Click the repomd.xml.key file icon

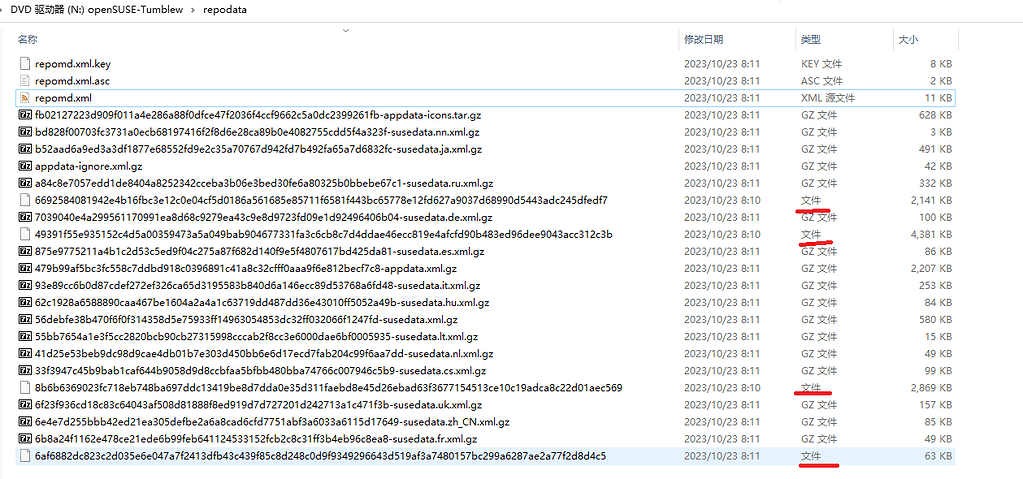pyautogui.click(x=25, y=64)
